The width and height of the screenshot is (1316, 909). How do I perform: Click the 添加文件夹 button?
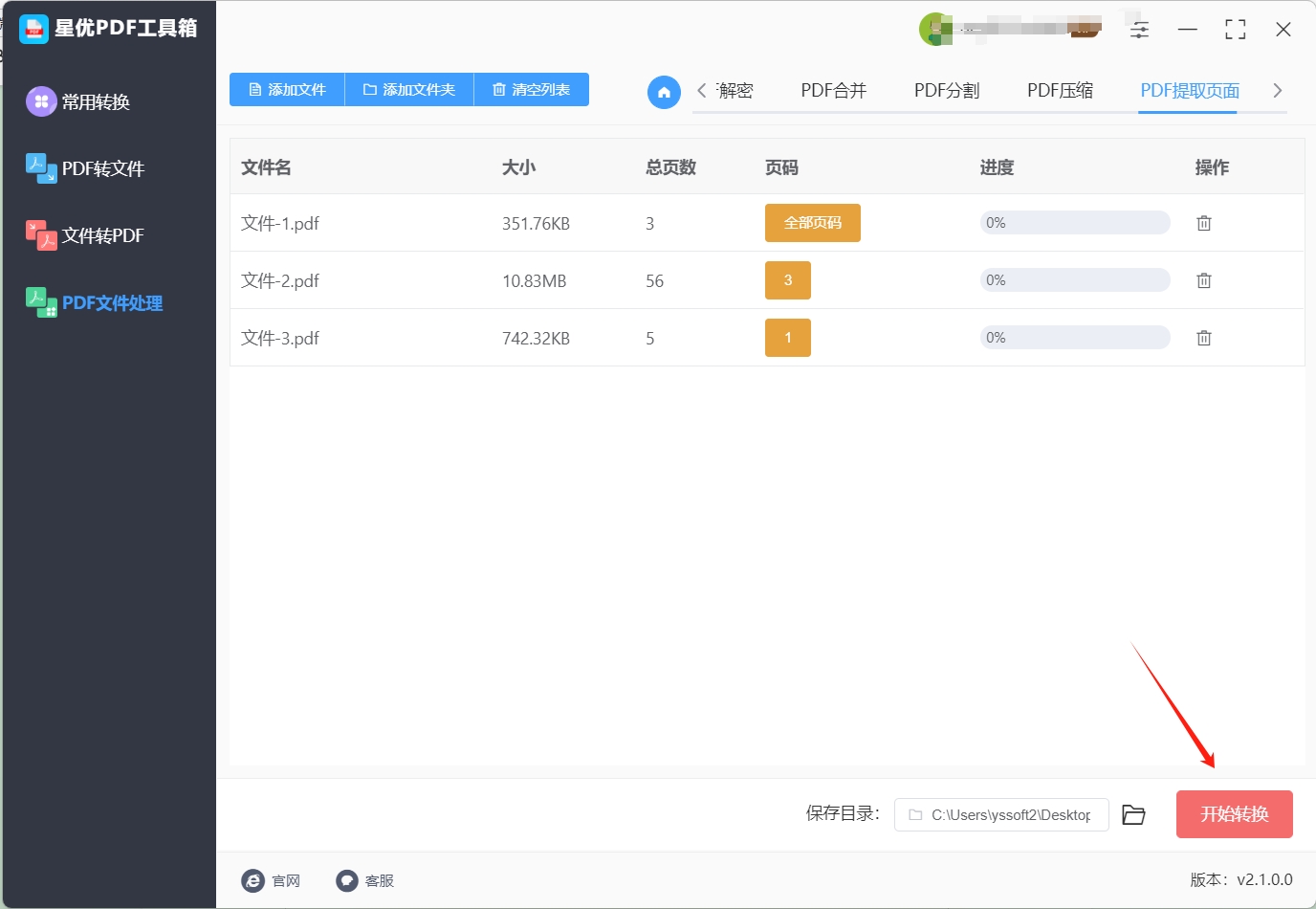[x=409, y=90]
